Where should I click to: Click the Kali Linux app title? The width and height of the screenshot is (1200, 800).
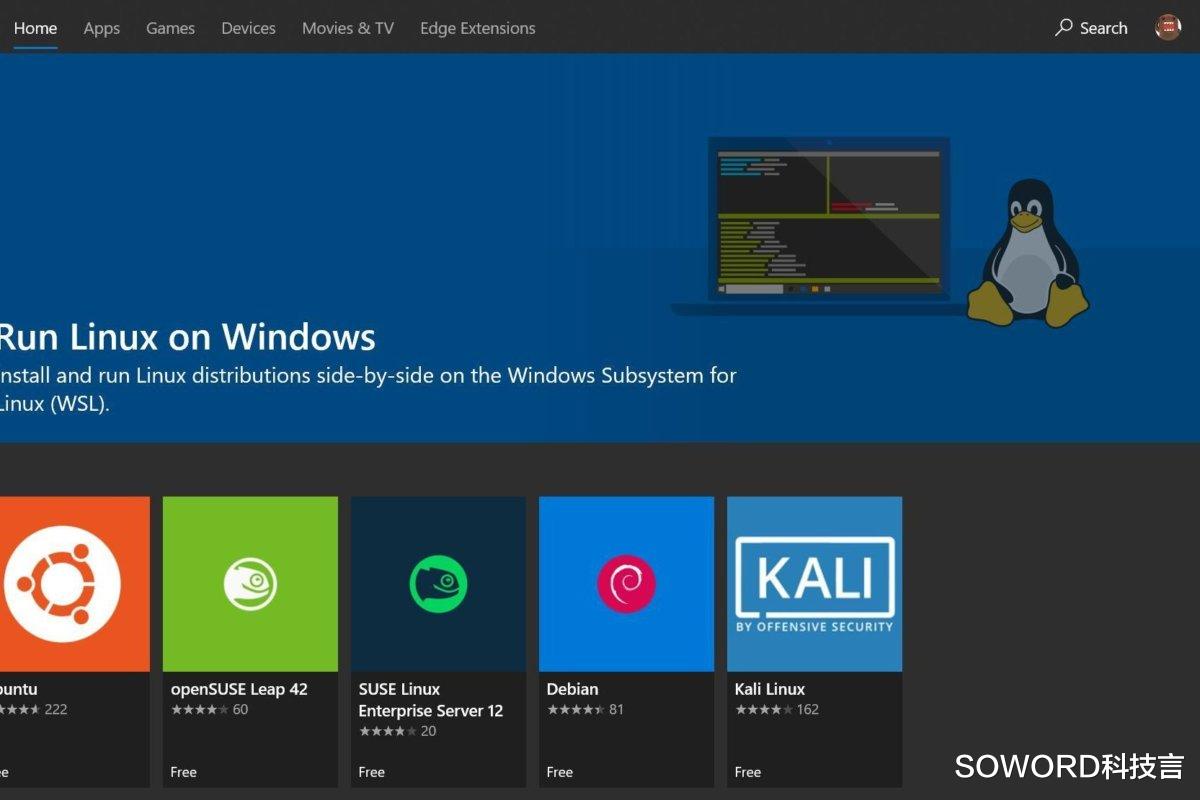770,689
